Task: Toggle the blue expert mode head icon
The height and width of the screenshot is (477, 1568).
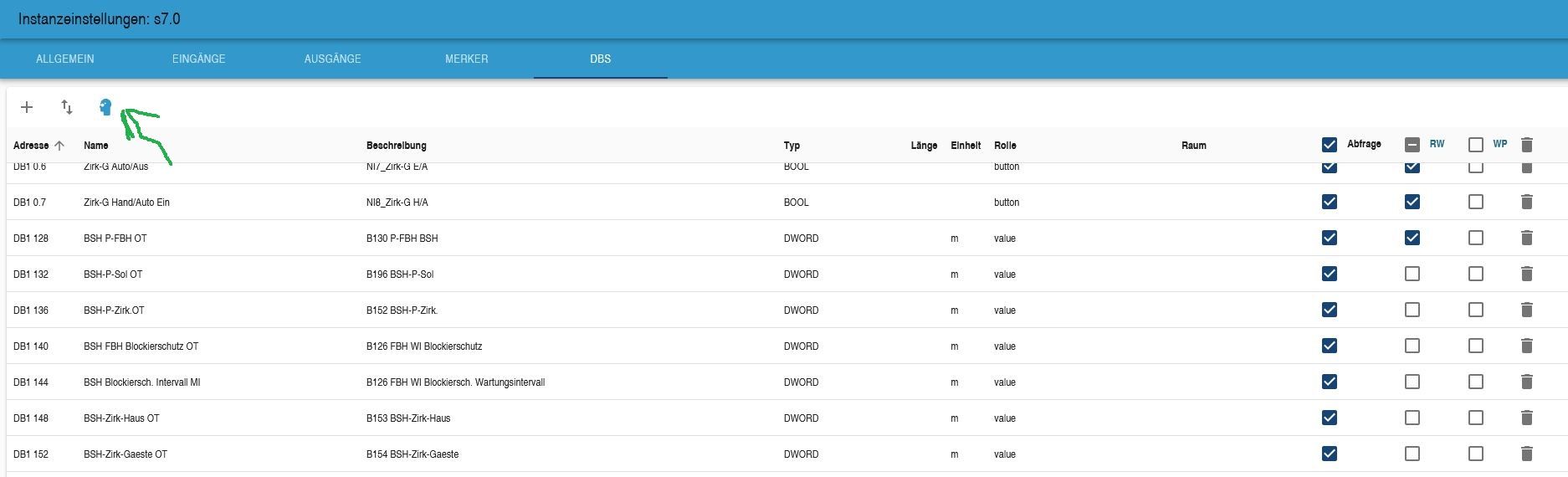Action: [105, 107]
